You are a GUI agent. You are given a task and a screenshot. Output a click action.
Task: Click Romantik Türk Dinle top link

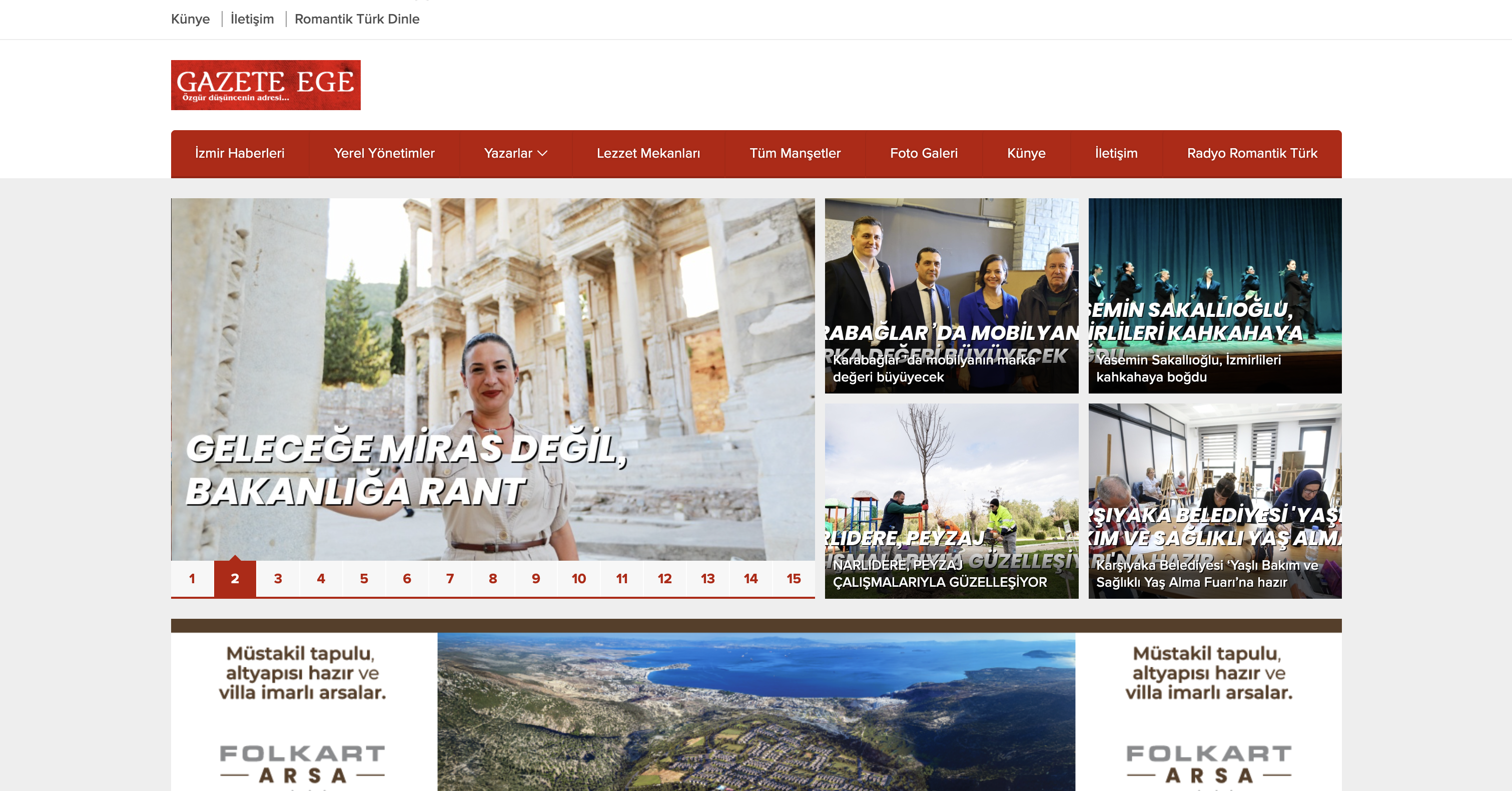(x=357, y=19)
